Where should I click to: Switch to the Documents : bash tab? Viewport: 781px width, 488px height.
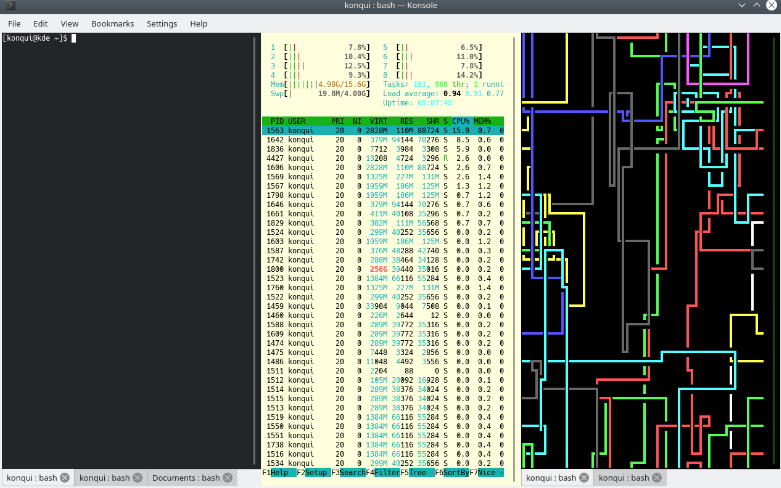coord(187,478)
